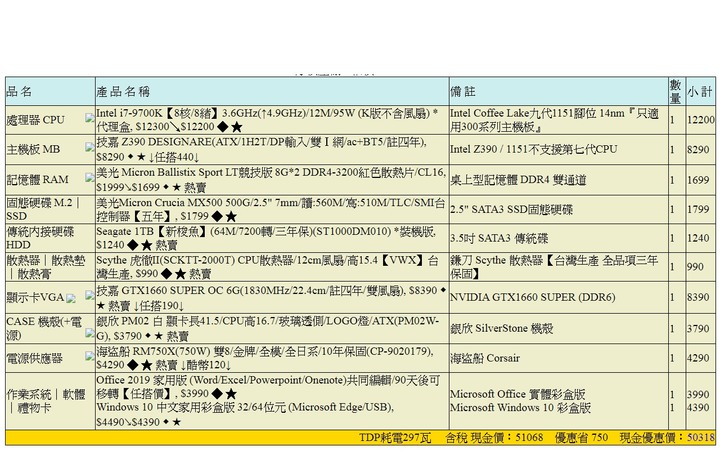This screenshot has width=720, height=455.
Task: Click the 鐮刀 Scythe 散熱器 remark
Action: coord(554,267)
